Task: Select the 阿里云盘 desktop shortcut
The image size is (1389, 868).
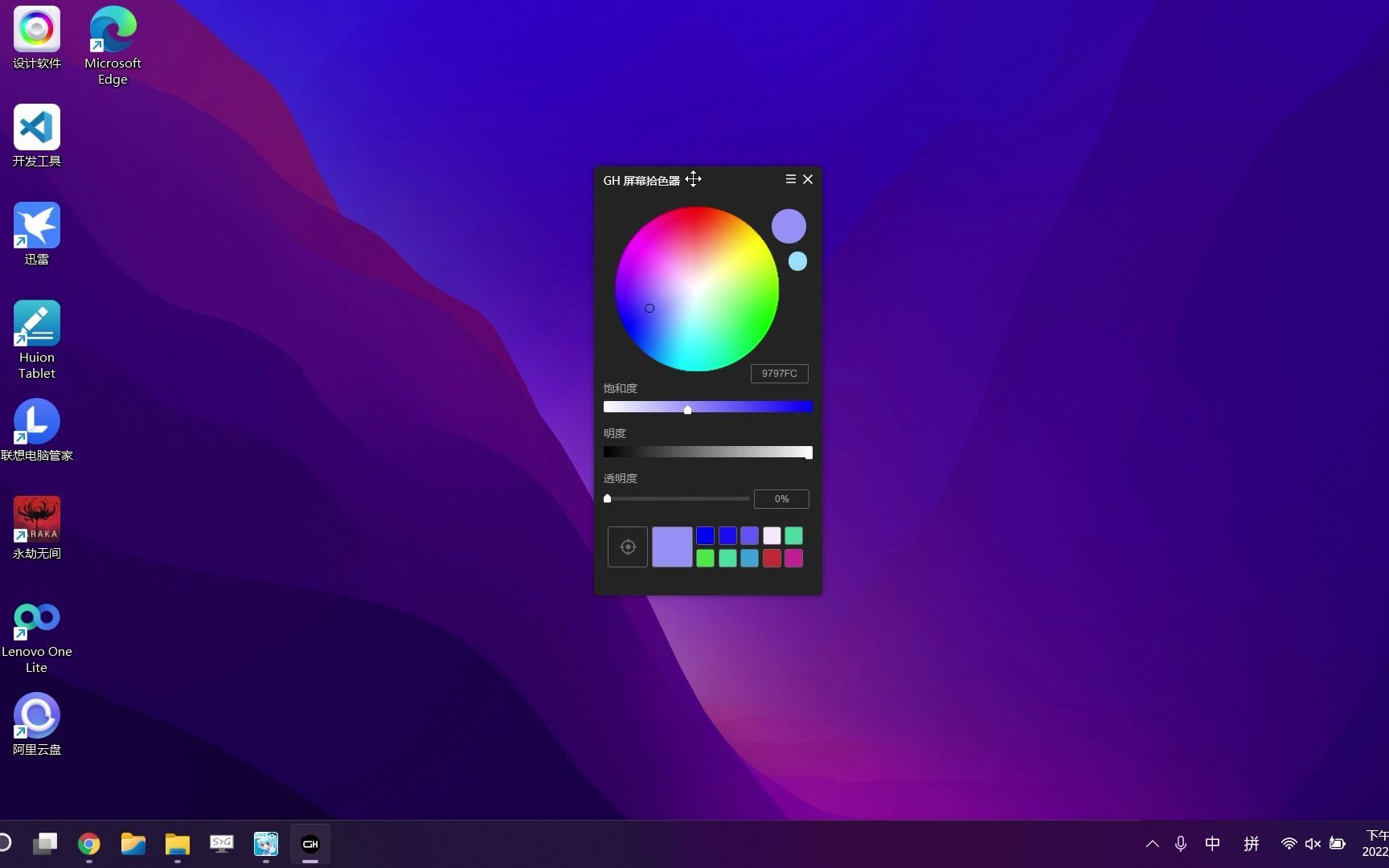Action: (37, 724)
